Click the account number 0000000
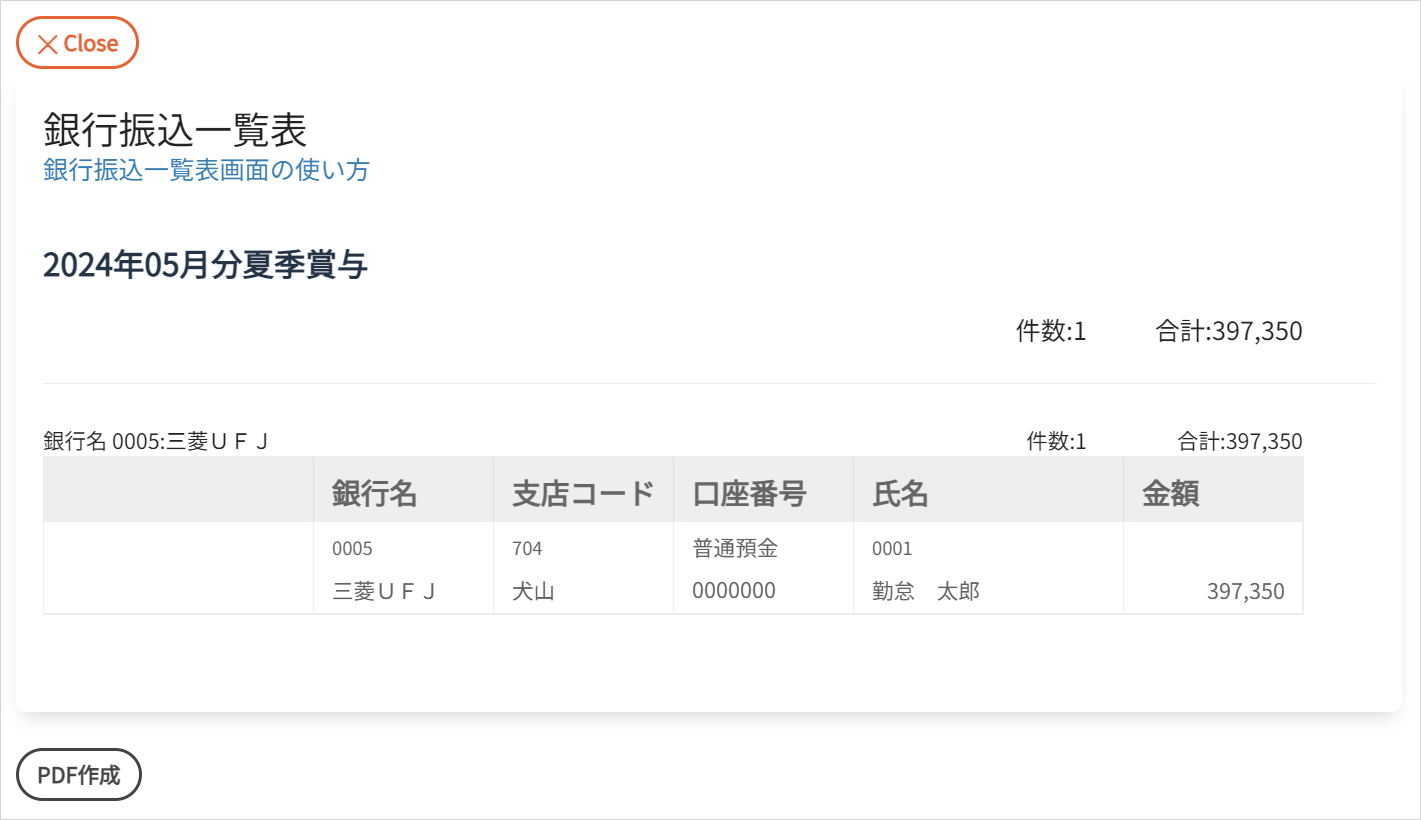Image resolution: width=1421 pixels, height=820 pixels. click(x=733, y=590)
